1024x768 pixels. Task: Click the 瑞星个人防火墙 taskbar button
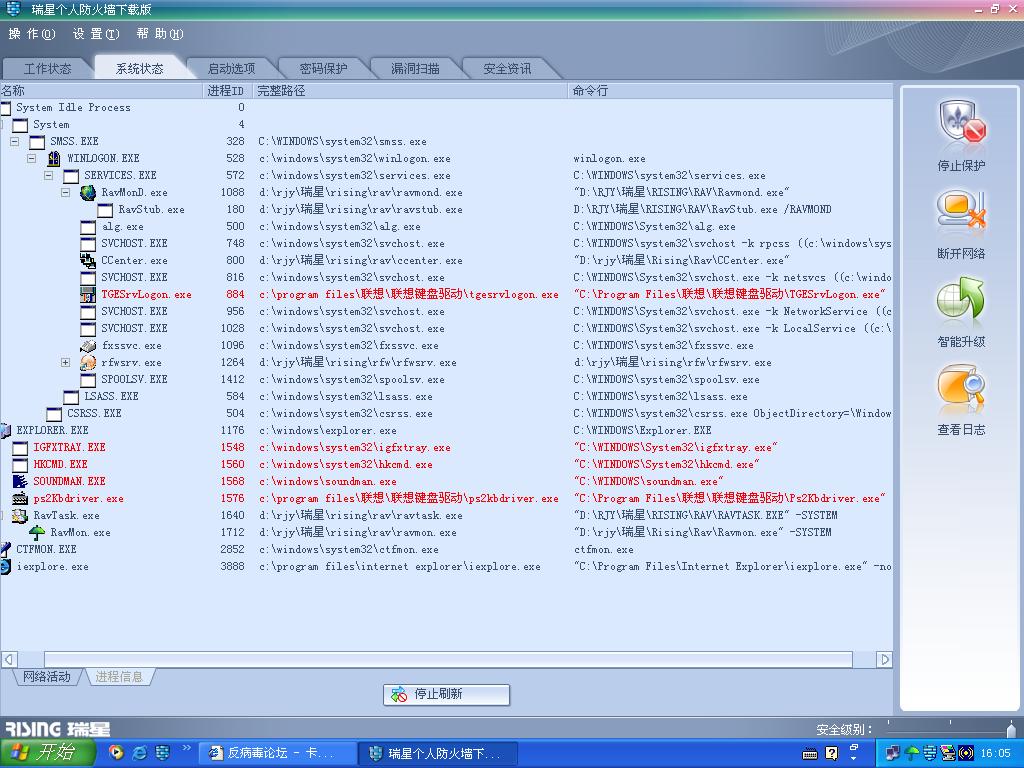point(439,753)
